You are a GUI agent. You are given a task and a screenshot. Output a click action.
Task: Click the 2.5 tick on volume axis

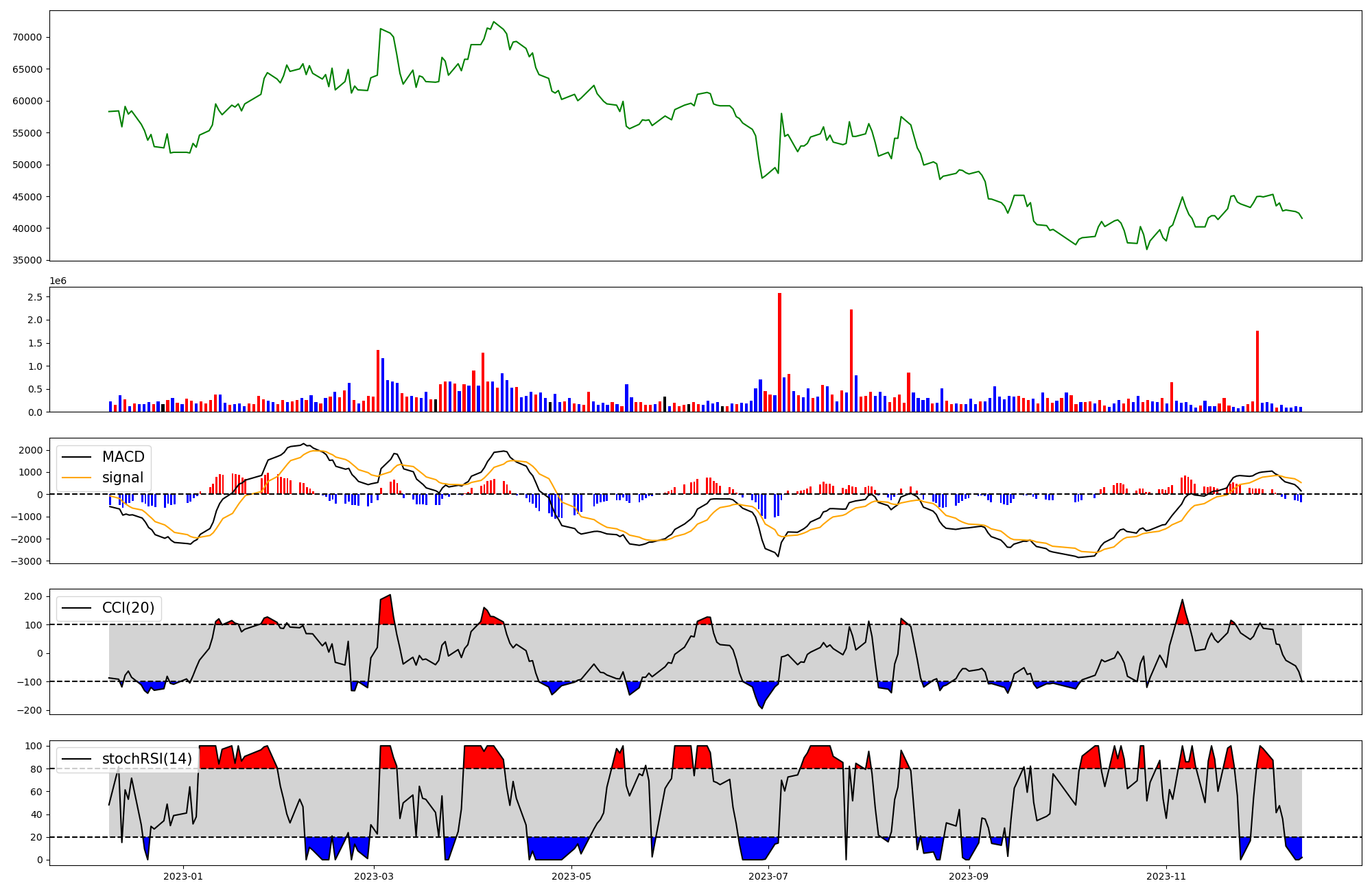point(35,297)
